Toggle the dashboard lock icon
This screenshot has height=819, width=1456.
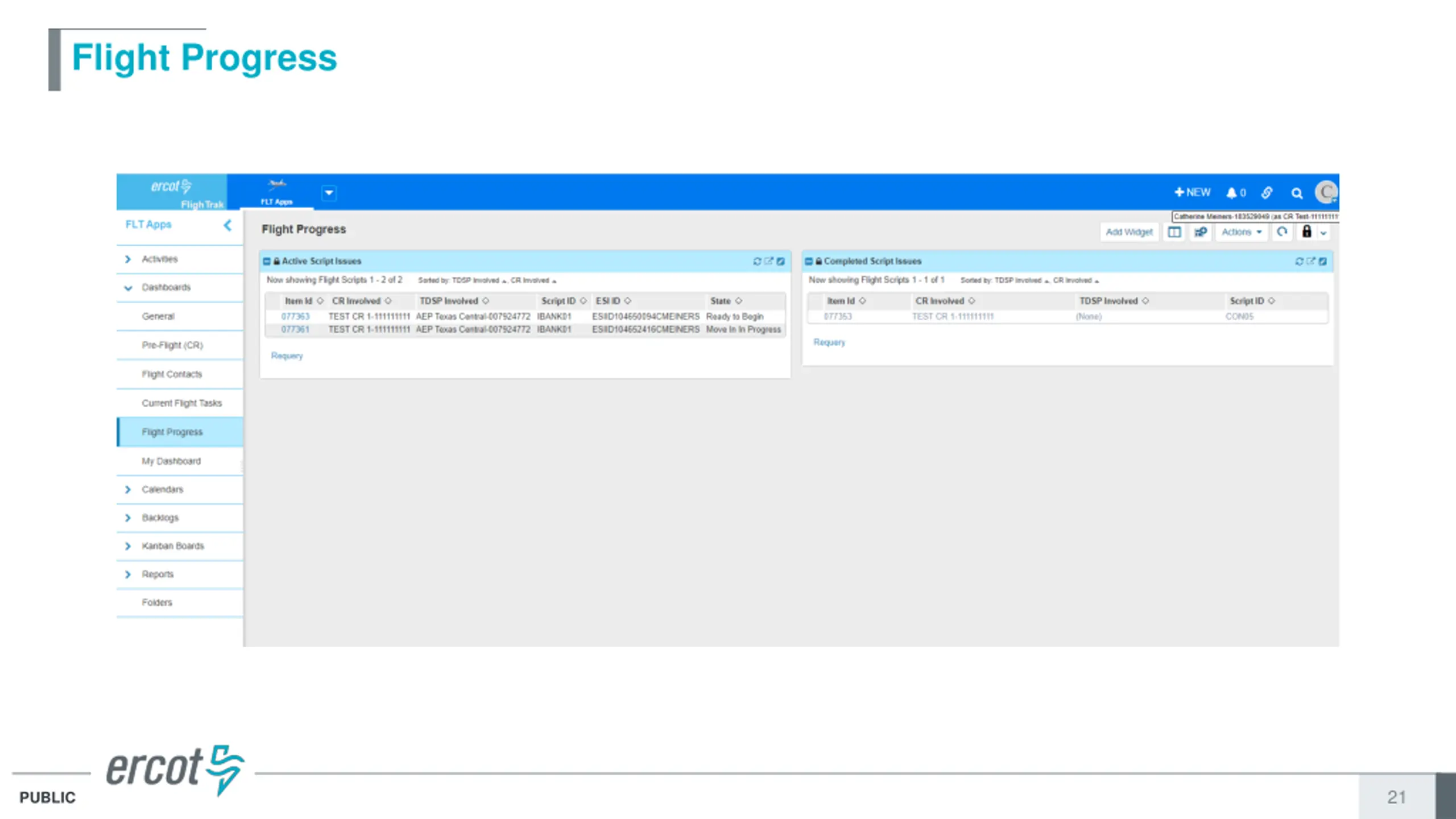pyautogui.click(x=1307, y=231)
